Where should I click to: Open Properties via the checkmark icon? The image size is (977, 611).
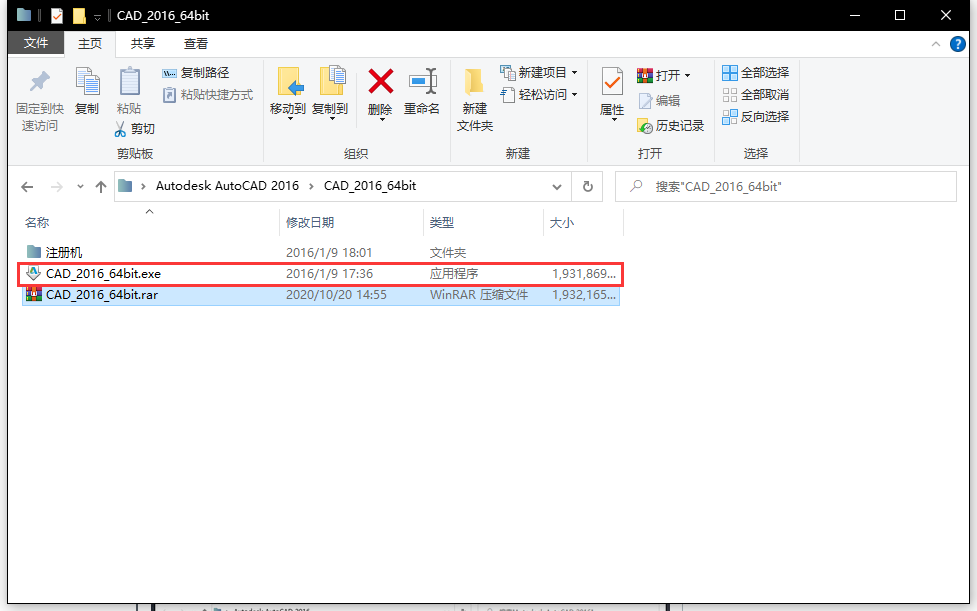coord(612,83)
